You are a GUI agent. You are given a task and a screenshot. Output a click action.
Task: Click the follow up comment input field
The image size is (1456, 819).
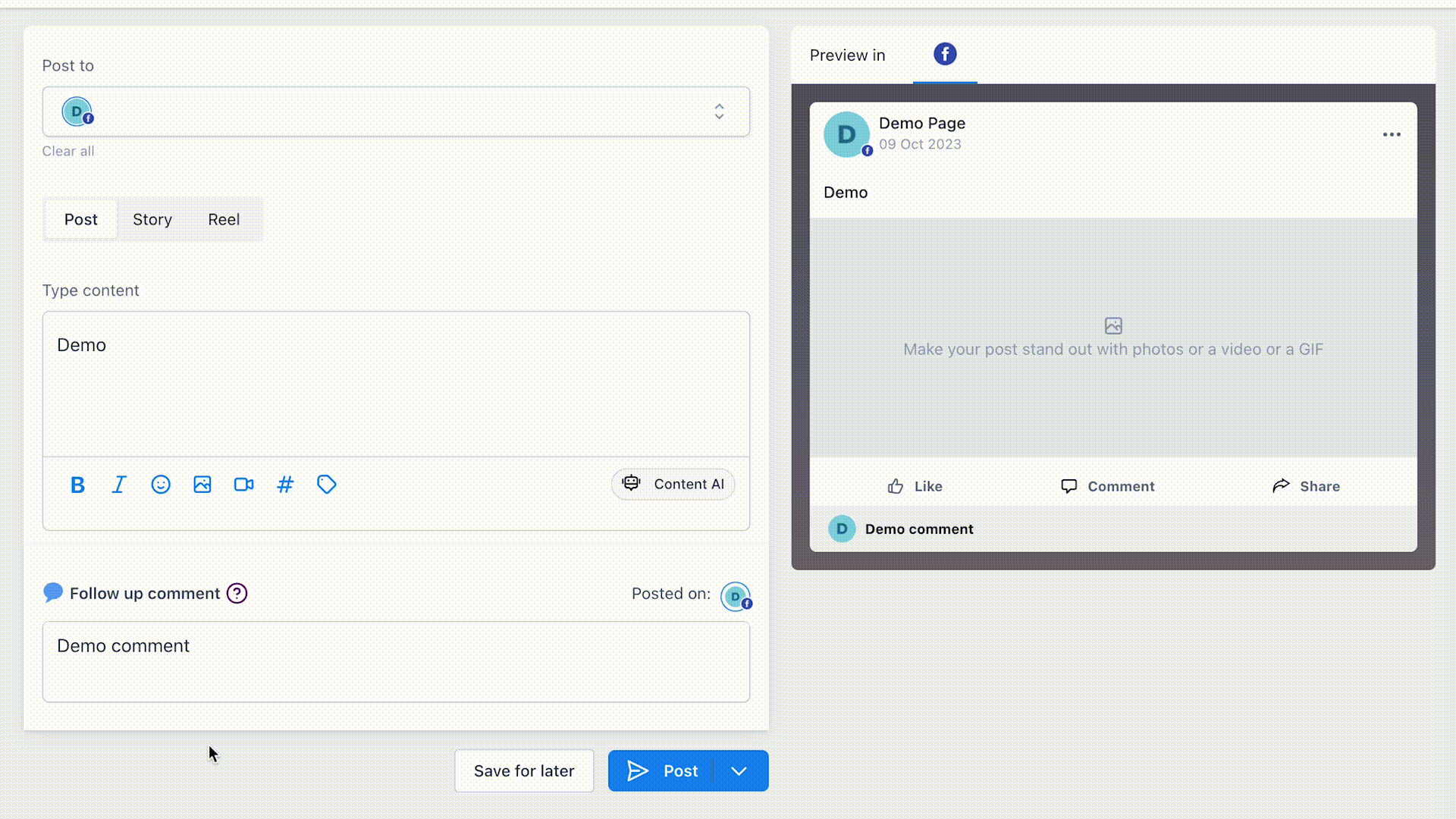396,661
